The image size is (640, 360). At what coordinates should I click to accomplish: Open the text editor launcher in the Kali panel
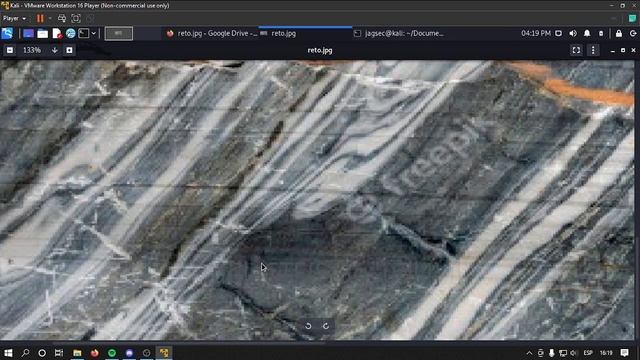pyautogui.click(x=57, y=33)
